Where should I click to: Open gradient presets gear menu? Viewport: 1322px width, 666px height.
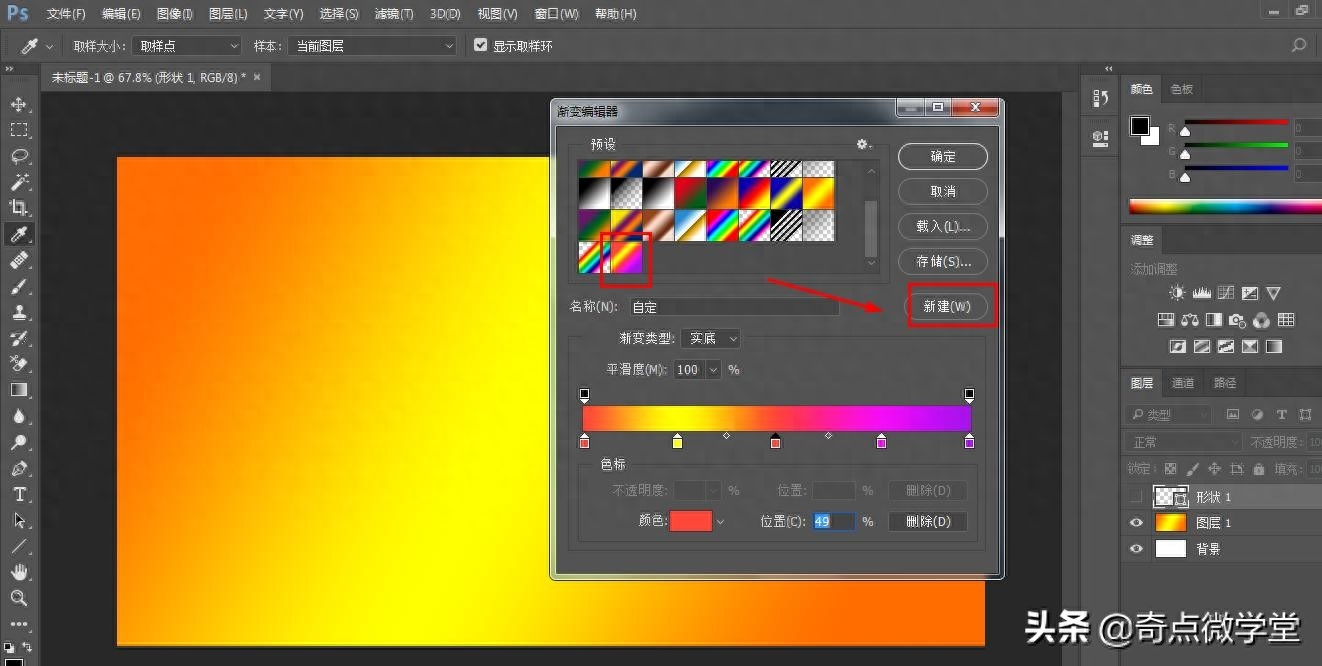863,145
